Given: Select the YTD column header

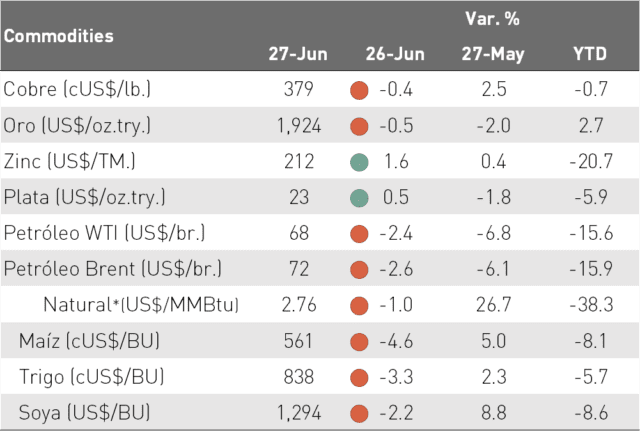Looking at the screenshot, I should [590, 54].
